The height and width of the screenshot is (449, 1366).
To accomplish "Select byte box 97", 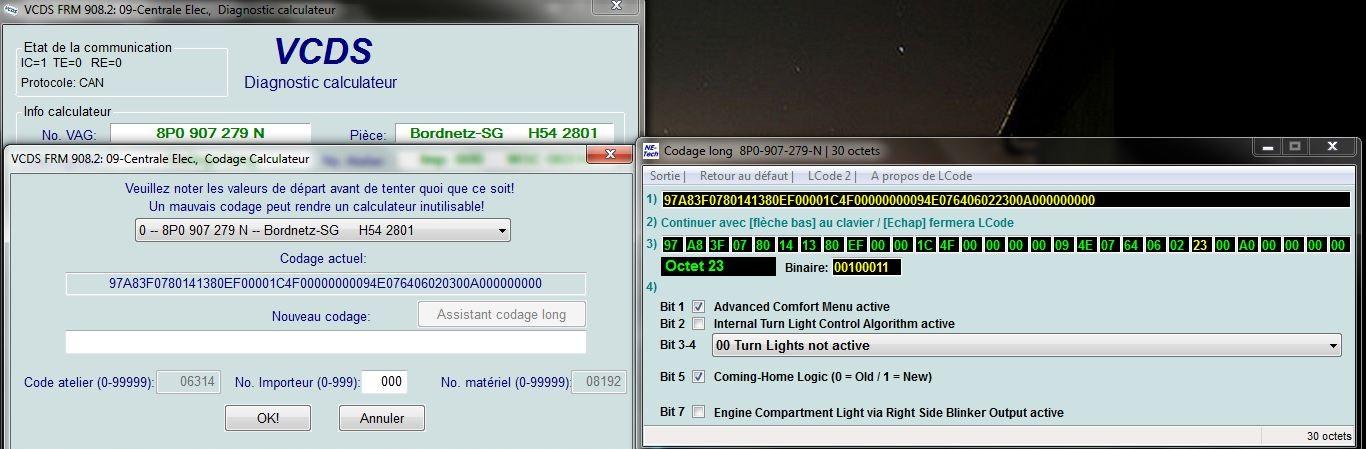I will point(672,244).
